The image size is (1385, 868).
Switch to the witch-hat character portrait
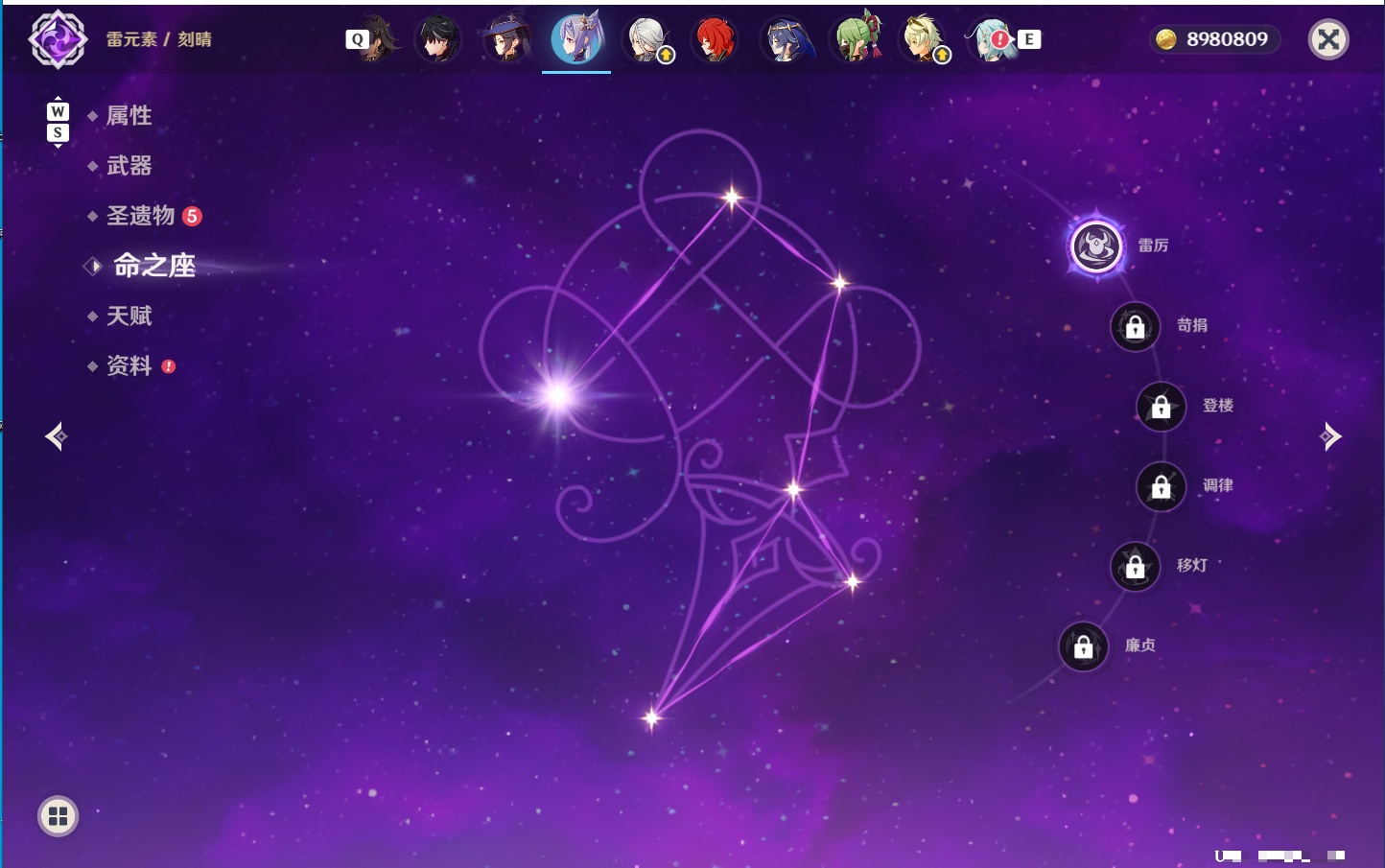click(507, 39)
